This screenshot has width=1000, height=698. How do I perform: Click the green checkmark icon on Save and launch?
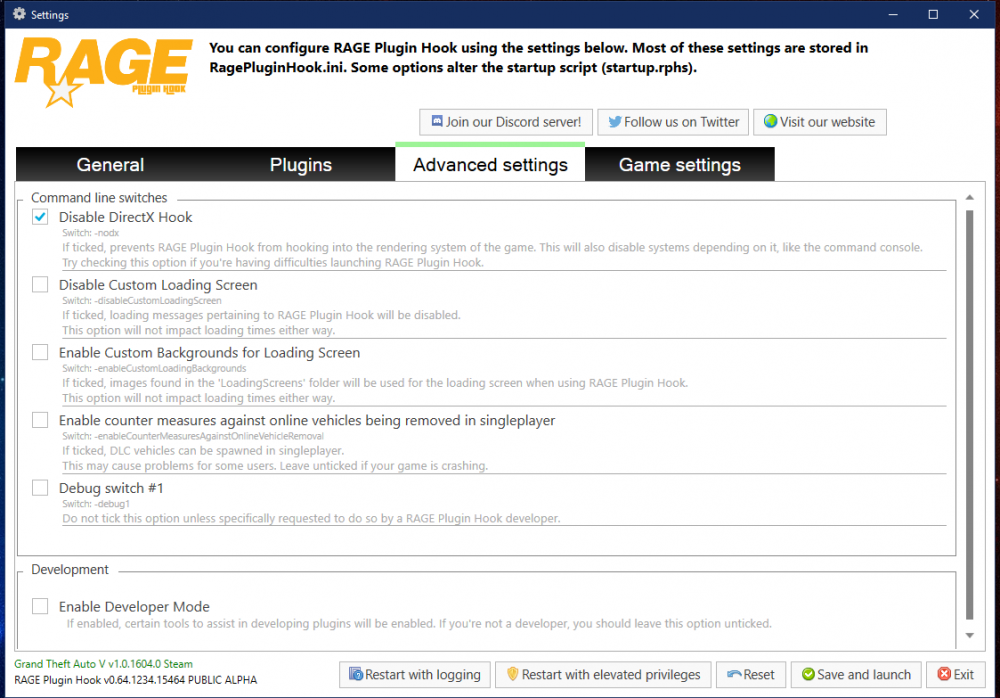pyautogui.click(x=808, y=674)
